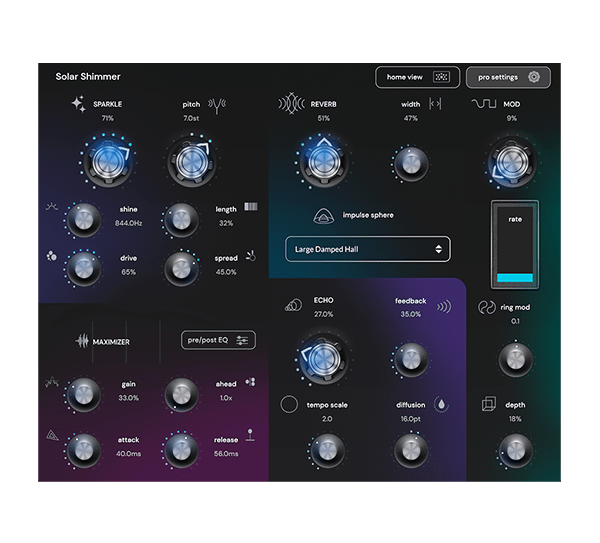Click the Solar Shimmer title
Screen dimensions: 600x543
(x=91, y=77)
